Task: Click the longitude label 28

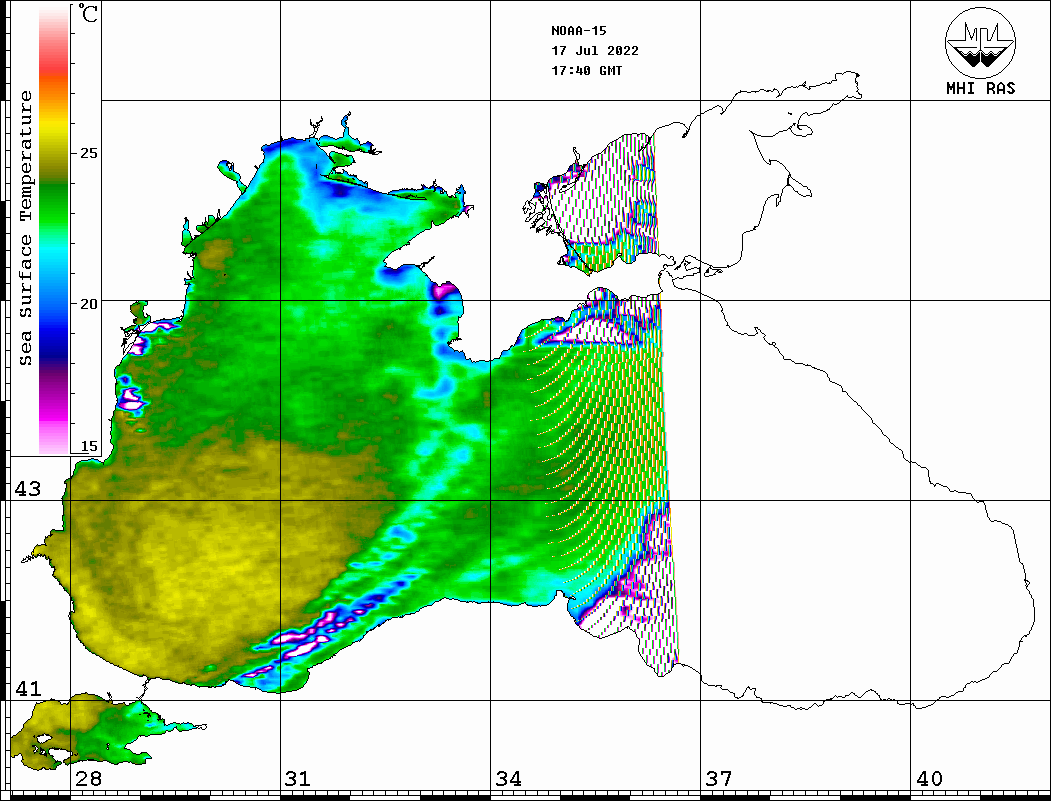Action: pos(88,779)
